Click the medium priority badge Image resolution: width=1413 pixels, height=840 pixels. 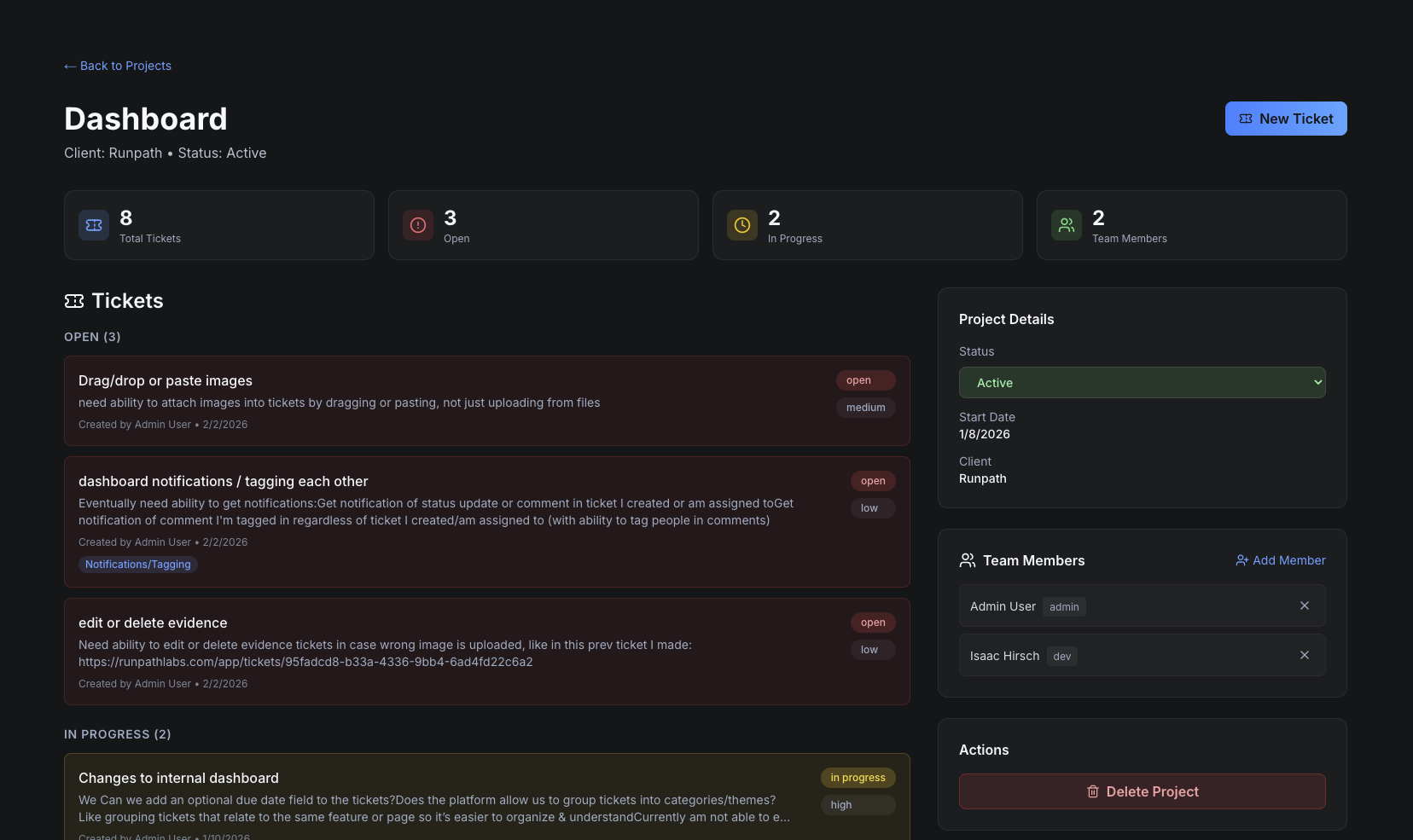click(866, 408)
